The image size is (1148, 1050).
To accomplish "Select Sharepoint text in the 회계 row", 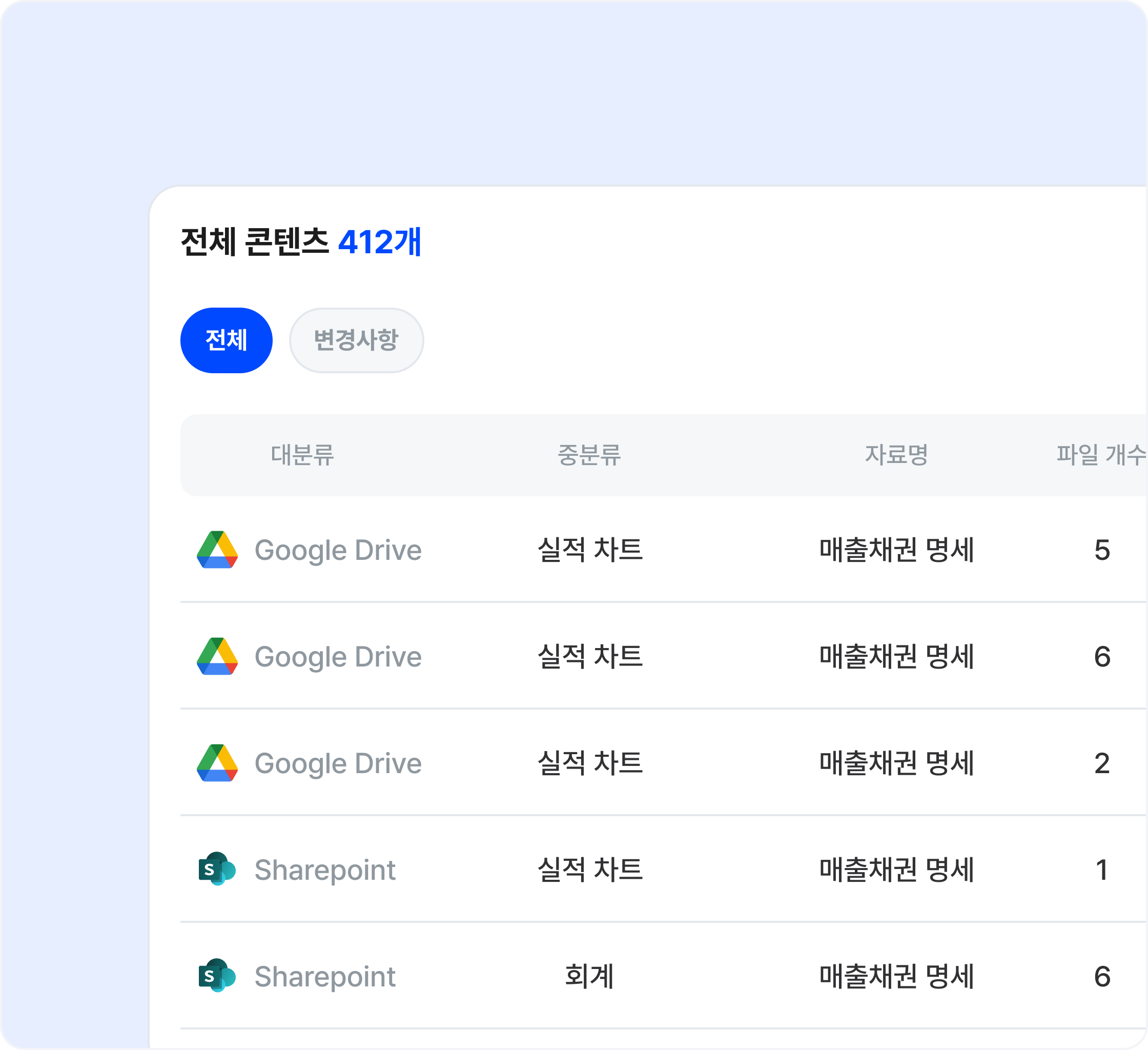I will (325, 977).
